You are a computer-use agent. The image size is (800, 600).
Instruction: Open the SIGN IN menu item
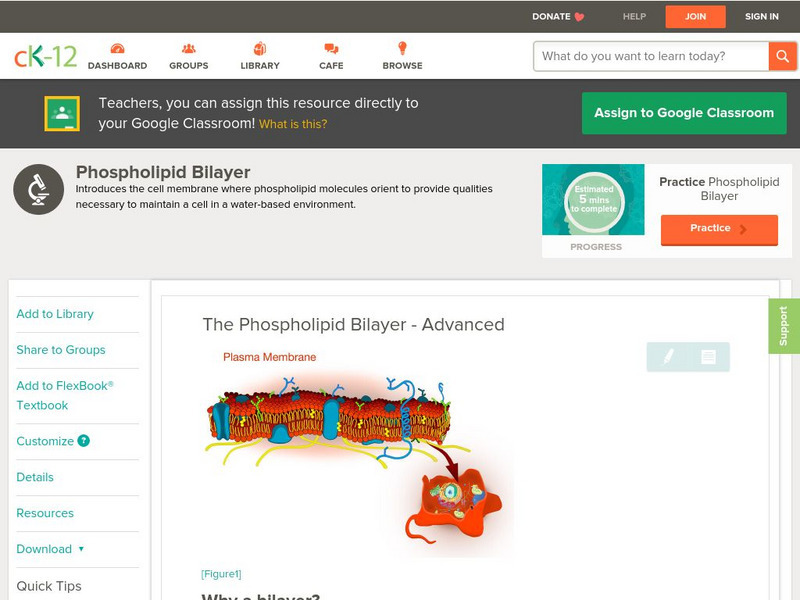point(761,16)
